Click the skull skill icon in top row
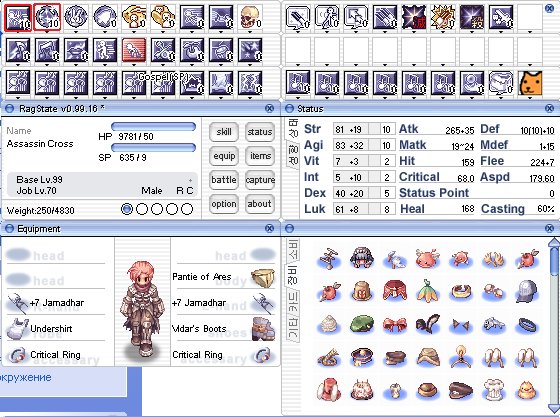 point(250,17)
